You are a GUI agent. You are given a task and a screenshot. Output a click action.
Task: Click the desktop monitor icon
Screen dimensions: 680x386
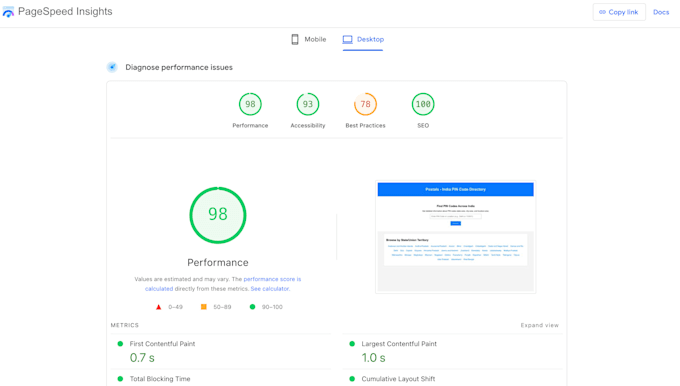(347, 39)
